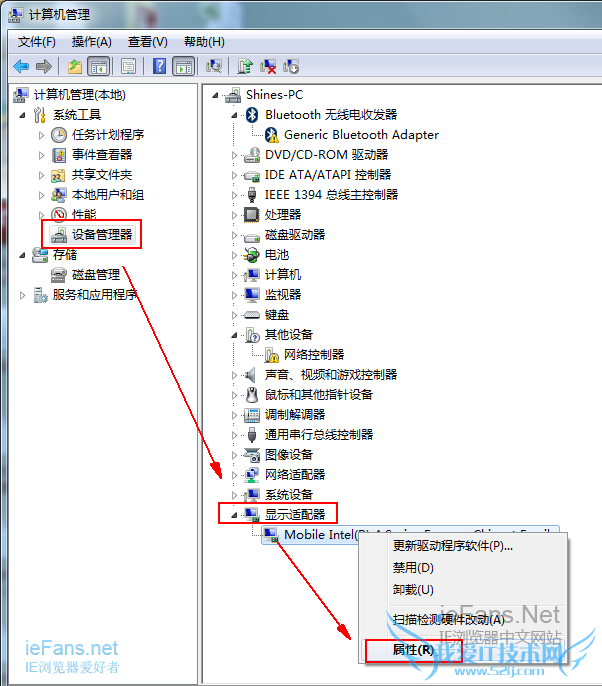Select 计算机管理(本地) root item

pyautogui.click(x=80, y=95)
